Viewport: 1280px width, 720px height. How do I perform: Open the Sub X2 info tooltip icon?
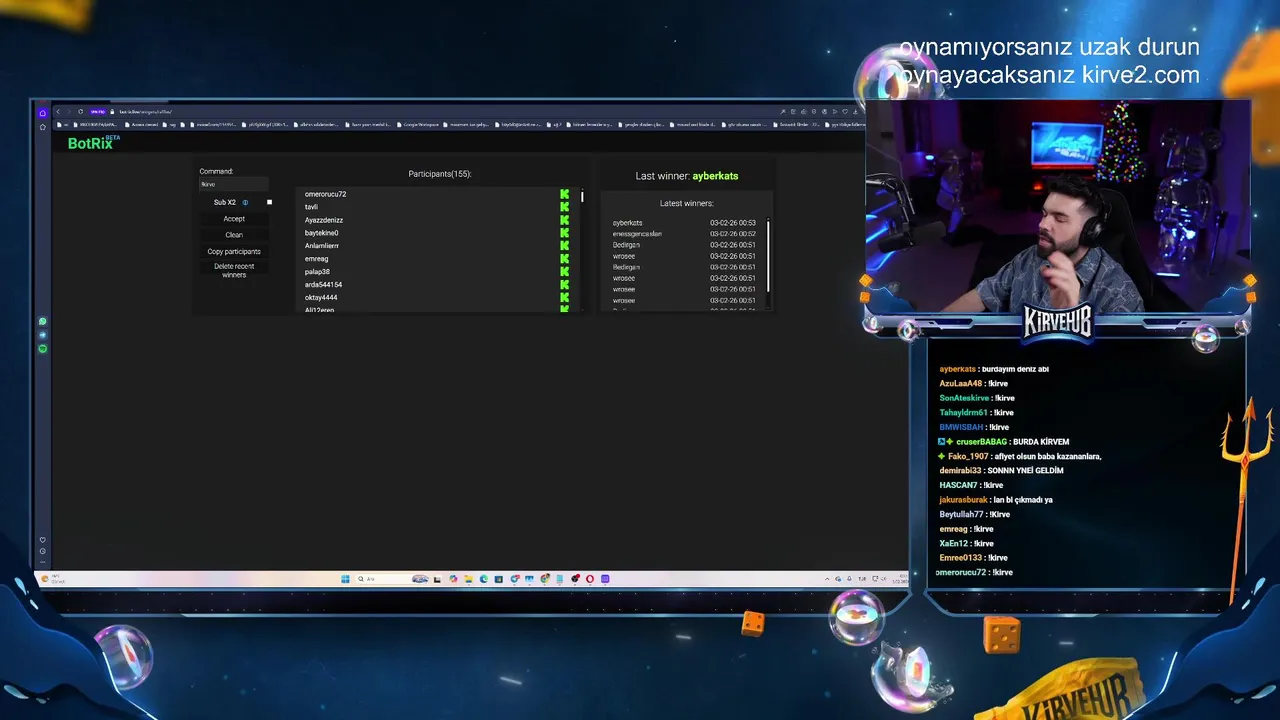click(x=245, y=203)
